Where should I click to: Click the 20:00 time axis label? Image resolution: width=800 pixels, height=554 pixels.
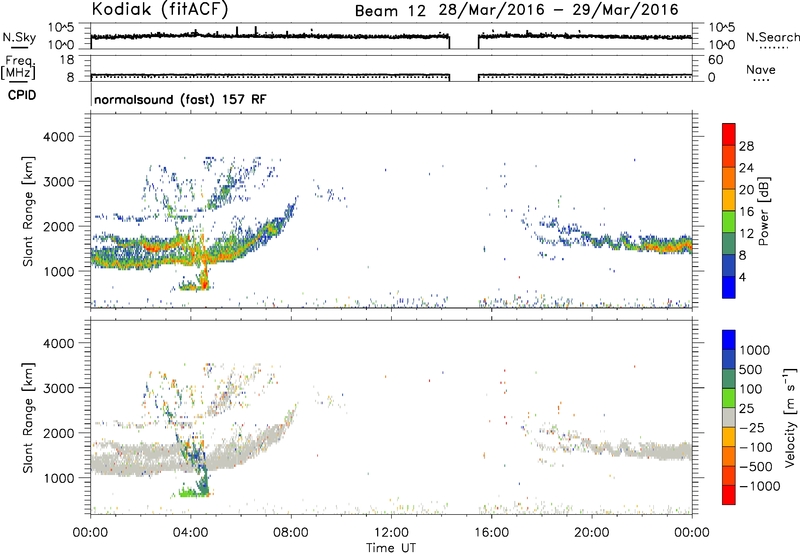tap(592, 533)
